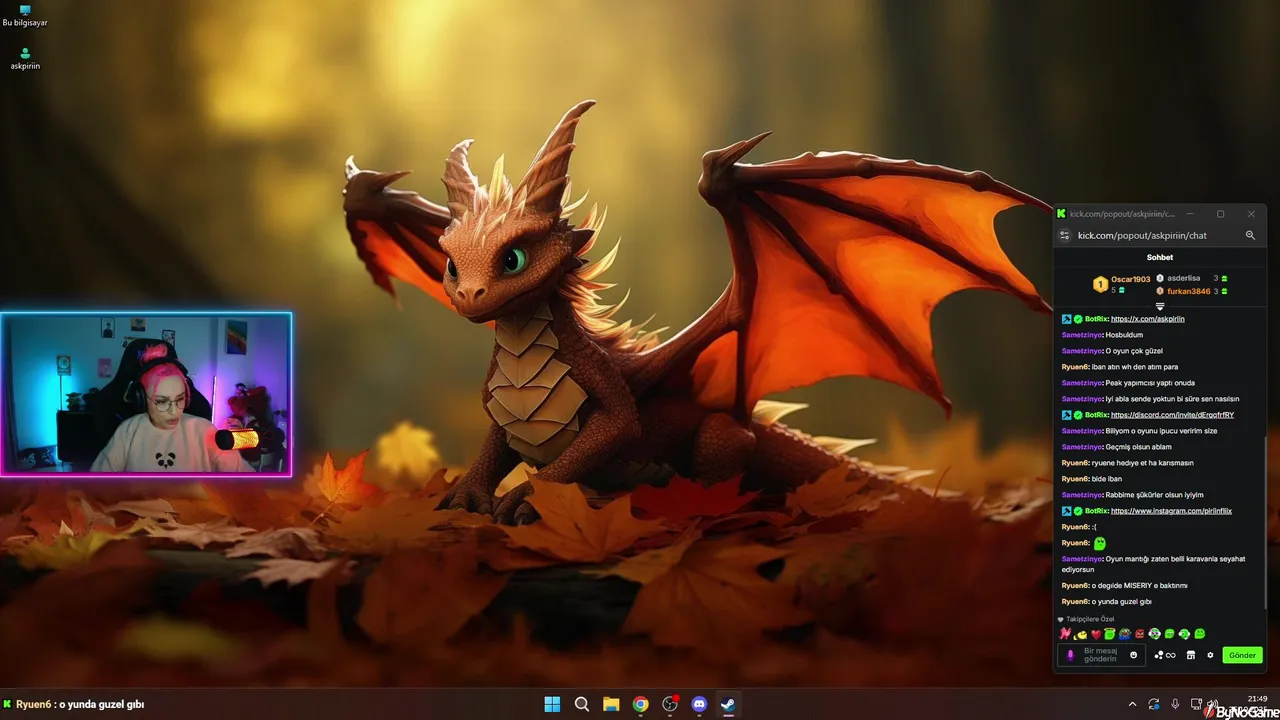Insert the last green ghost emote in the row

(1200, 634)
